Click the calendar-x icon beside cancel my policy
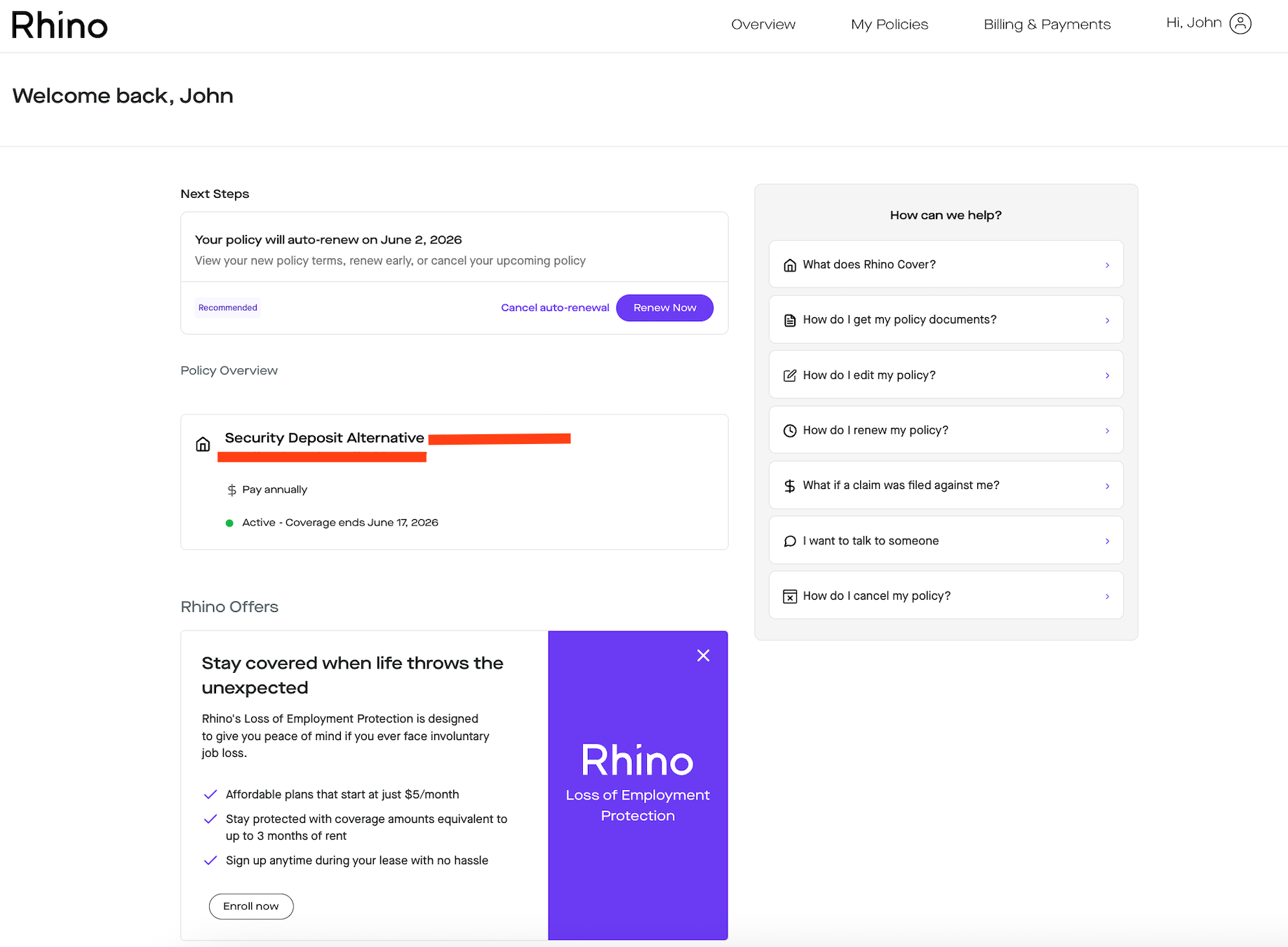 click(x=790, y=596)
